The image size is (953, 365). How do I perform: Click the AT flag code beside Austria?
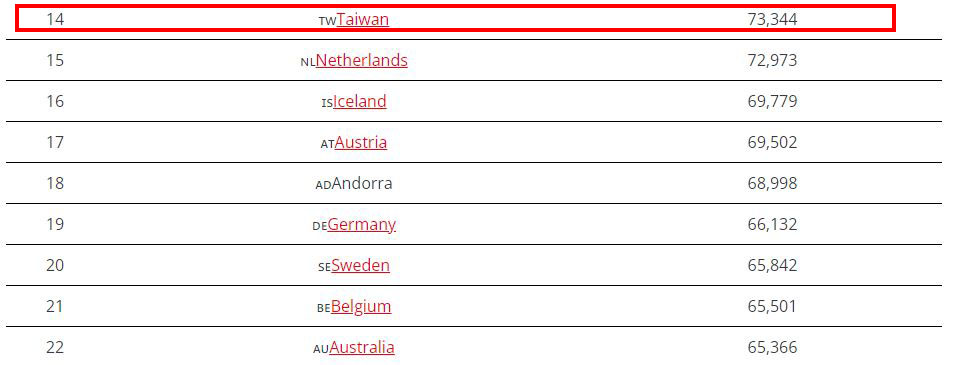pyautogui.click(x=327, y=144)
